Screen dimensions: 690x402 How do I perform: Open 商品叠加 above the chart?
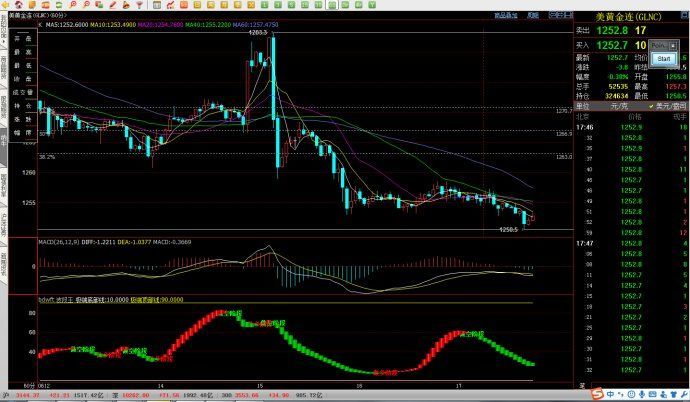pos(506,15)
